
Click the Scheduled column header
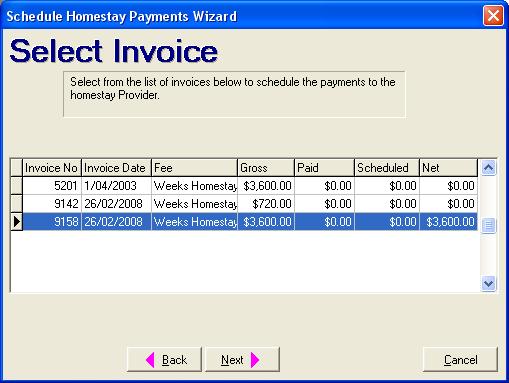[387, 168]
